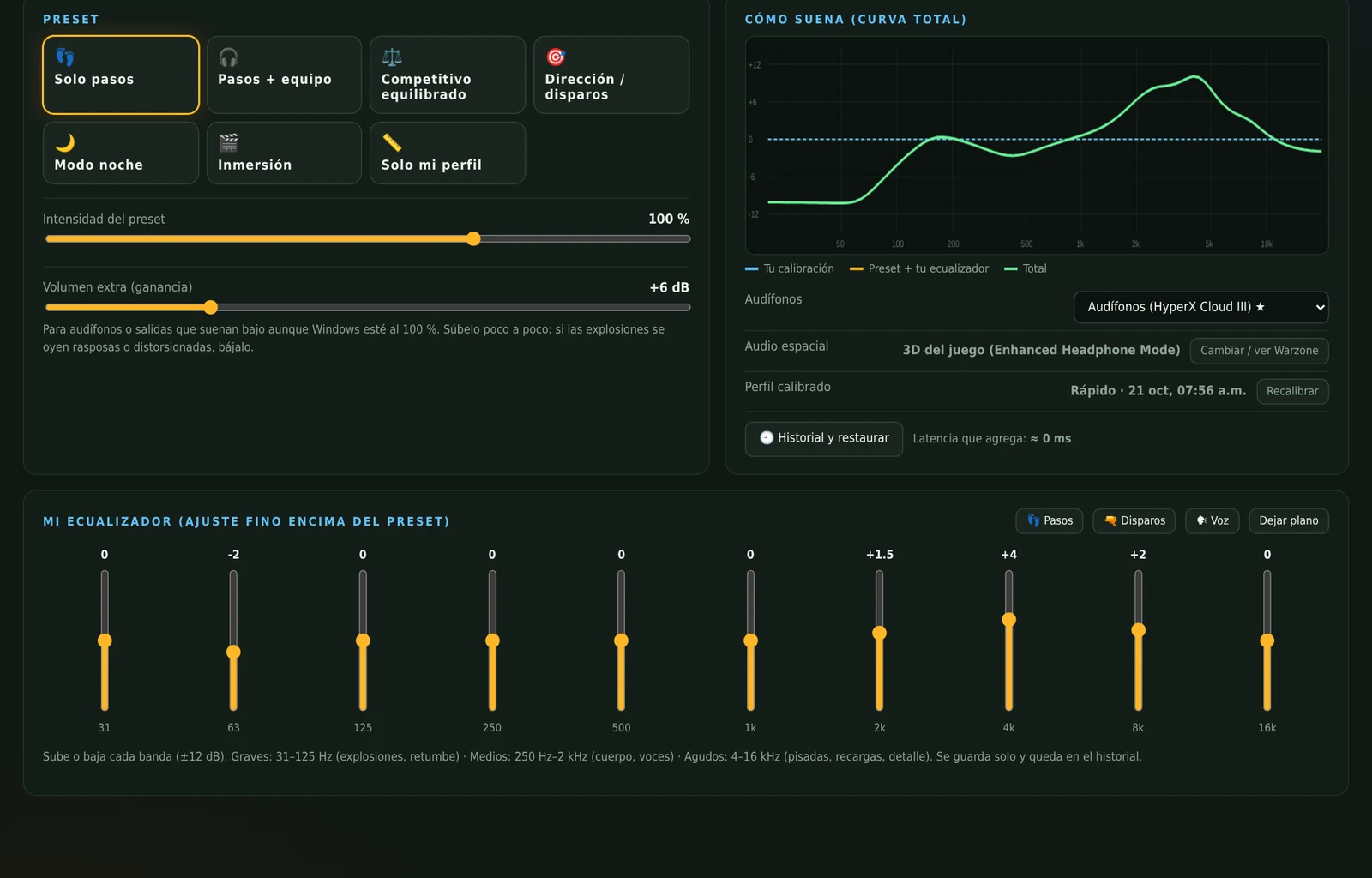Click Dejar plano to flatten the equalizer
Screen dimensions: 1372x878
[1289, 521]
